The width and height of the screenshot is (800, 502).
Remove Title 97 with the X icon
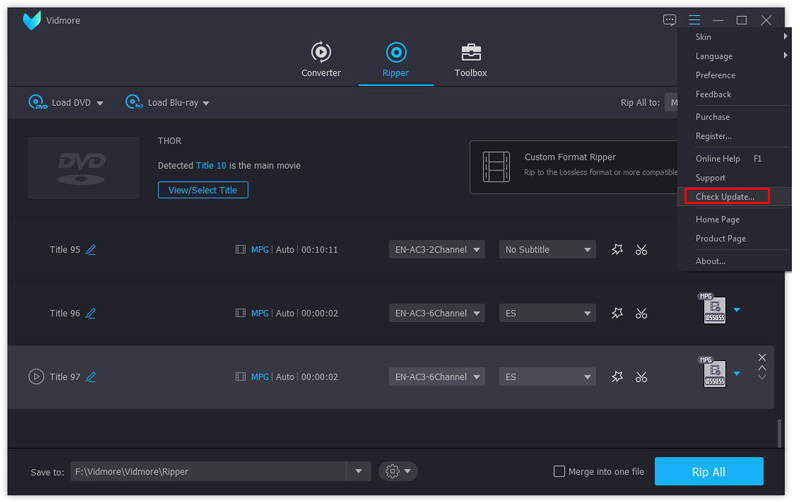point(762,358)
